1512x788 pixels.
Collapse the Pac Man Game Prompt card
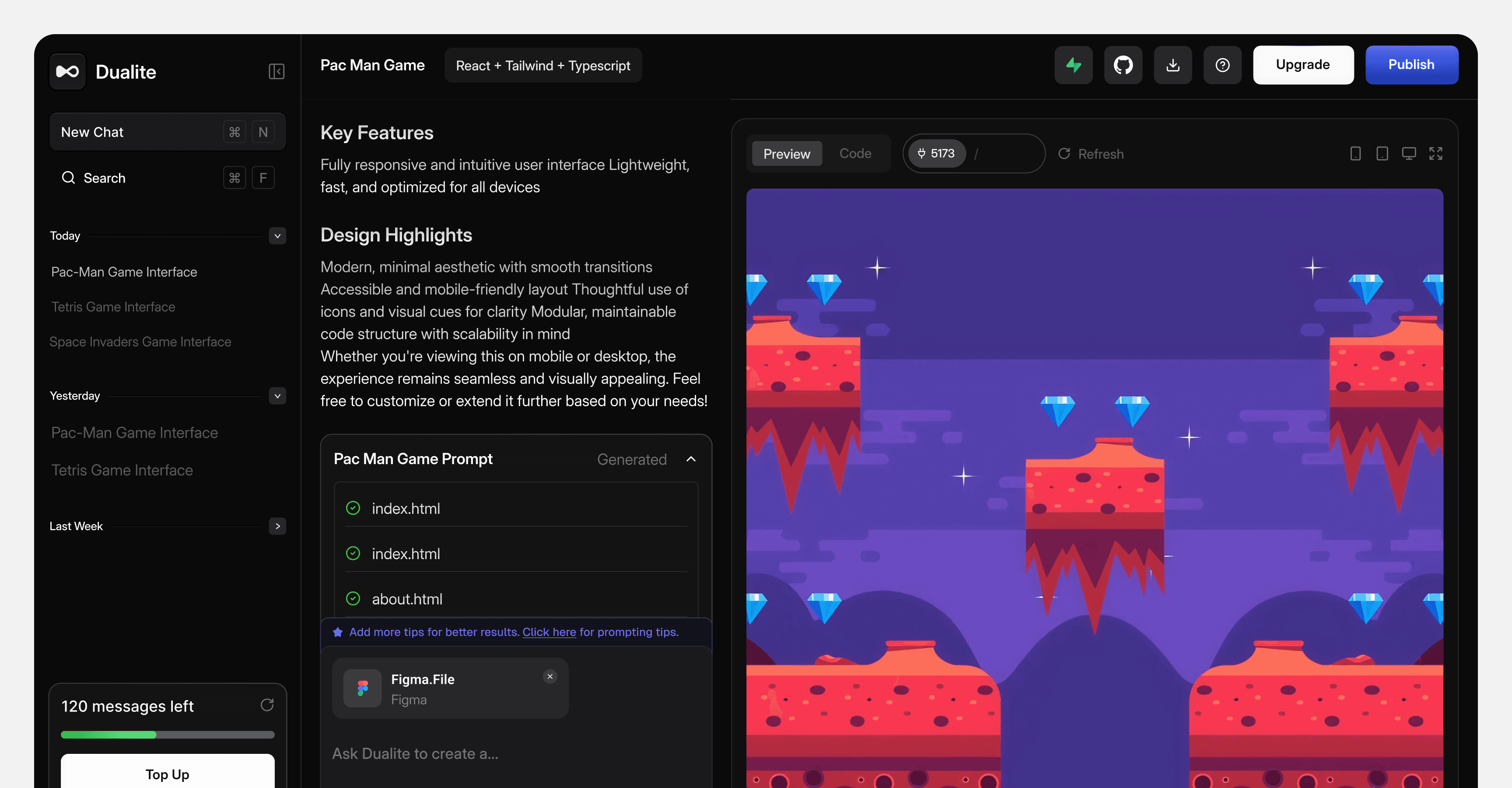point(691,459)
